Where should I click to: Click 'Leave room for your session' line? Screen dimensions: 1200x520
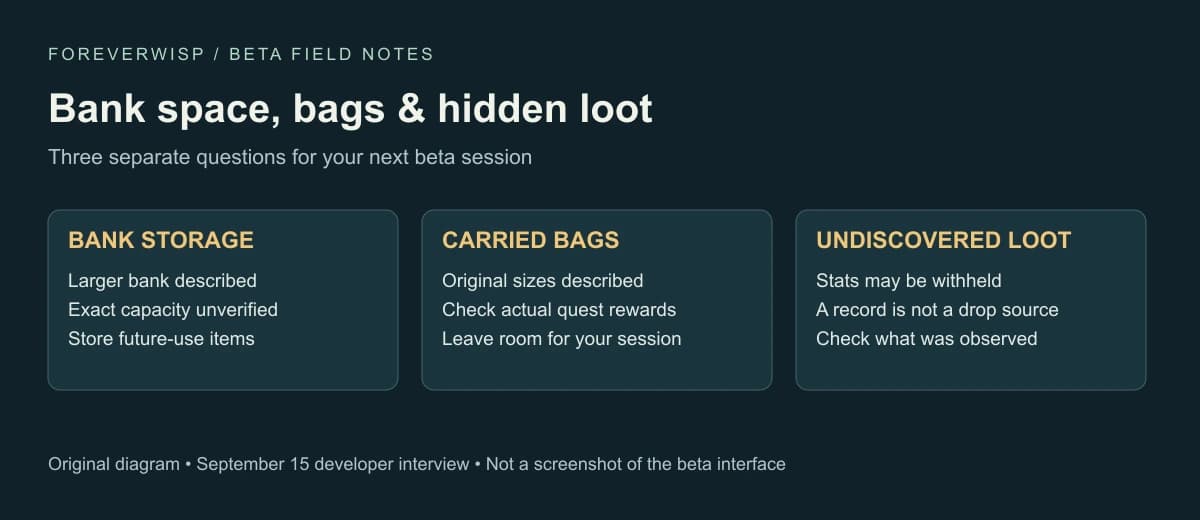coord(561,338)
